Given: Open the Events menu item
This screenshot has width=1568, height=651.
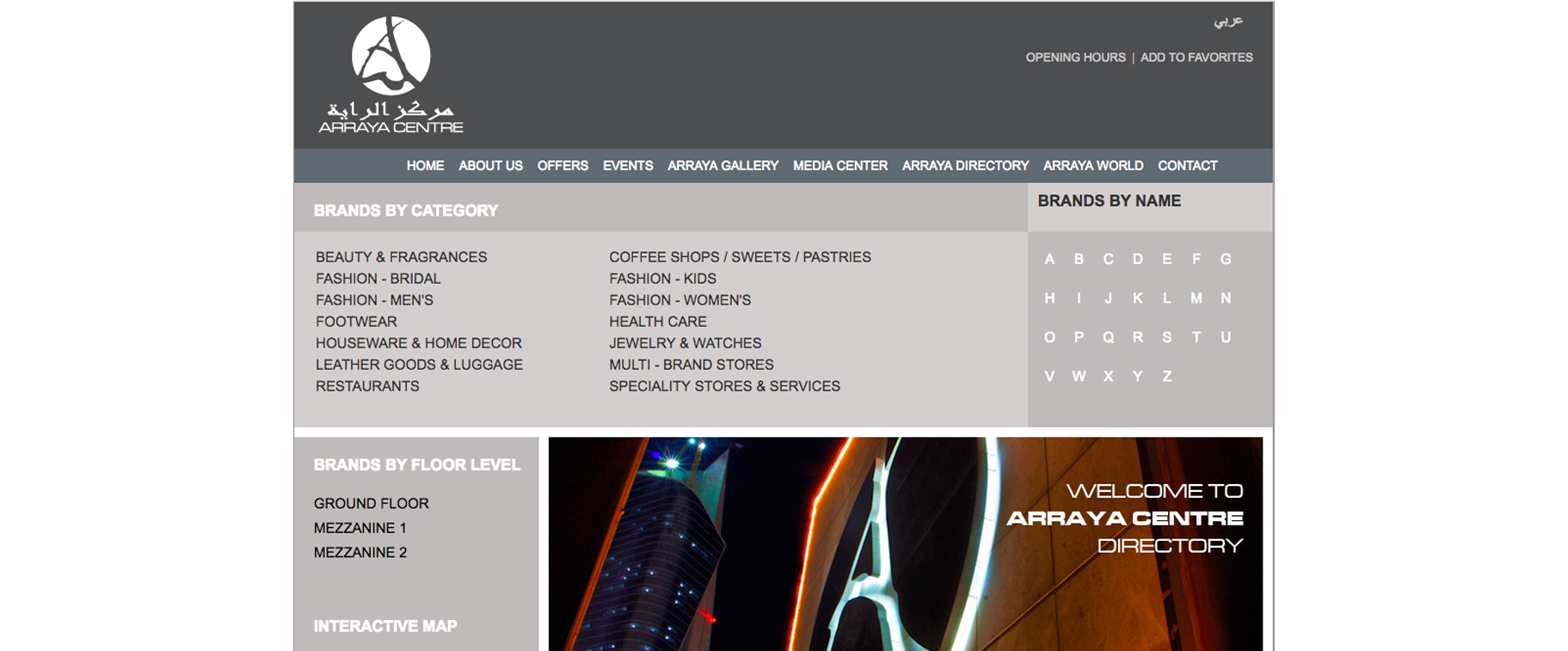Looking at the screenshot, I should coord(628,166).
